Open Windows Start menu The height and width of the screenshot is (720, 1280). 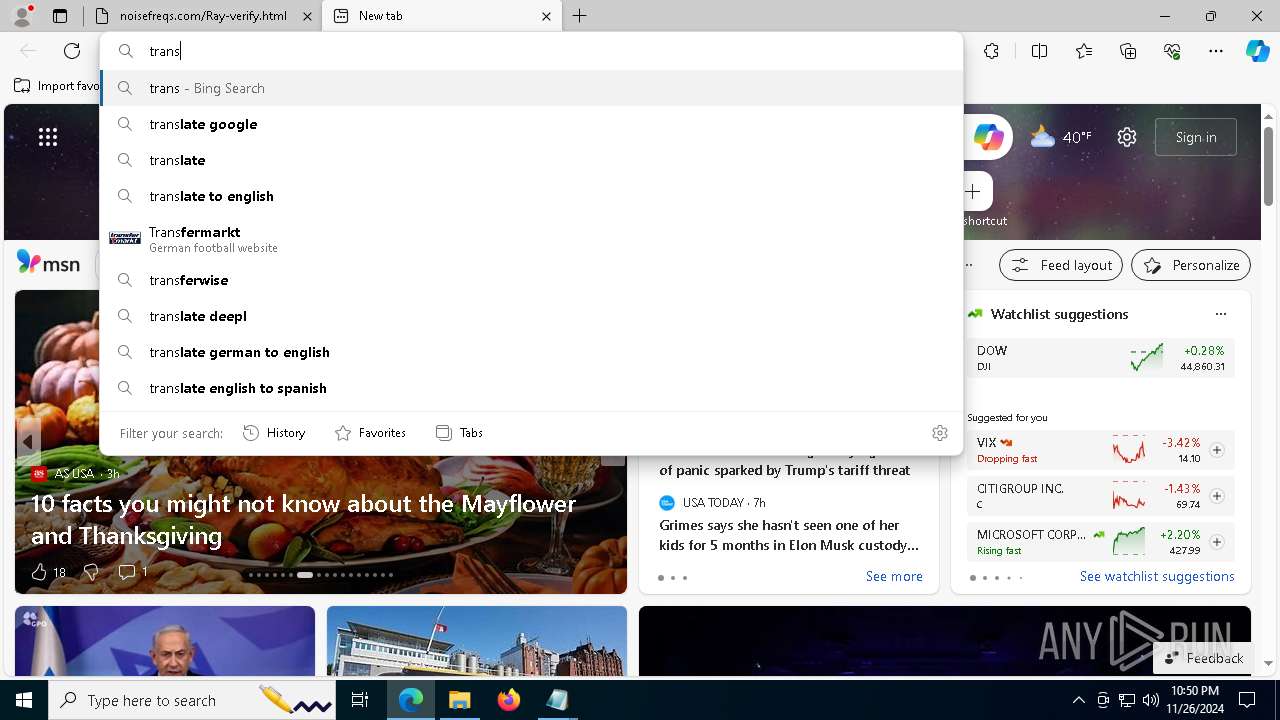click(24, 700)
